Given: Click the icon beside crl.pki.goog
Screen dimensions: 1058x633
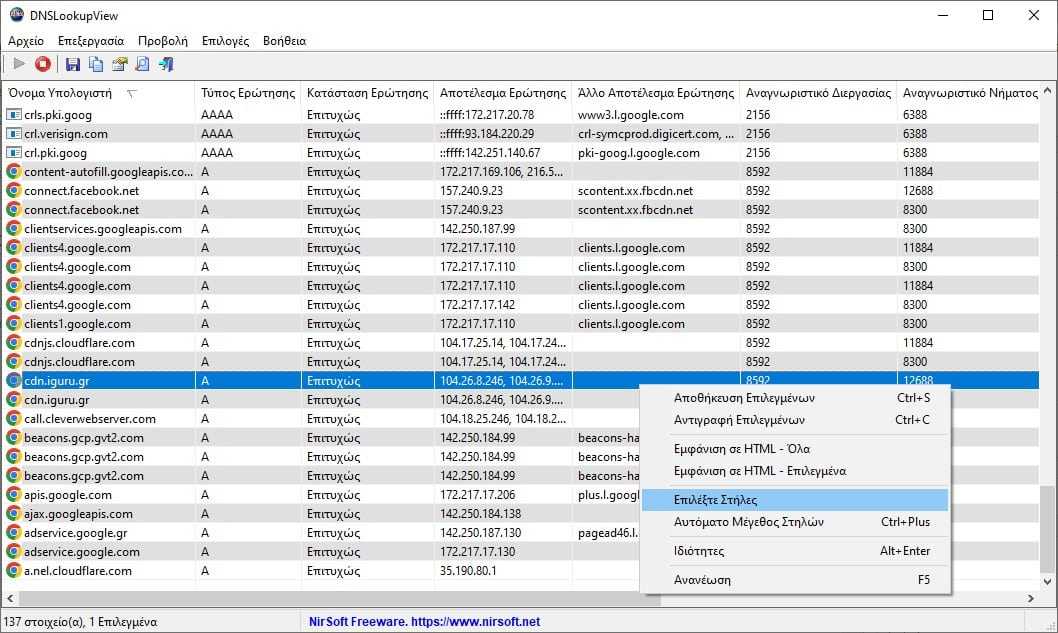Looking at the screenshot, I should click(13, 153).
